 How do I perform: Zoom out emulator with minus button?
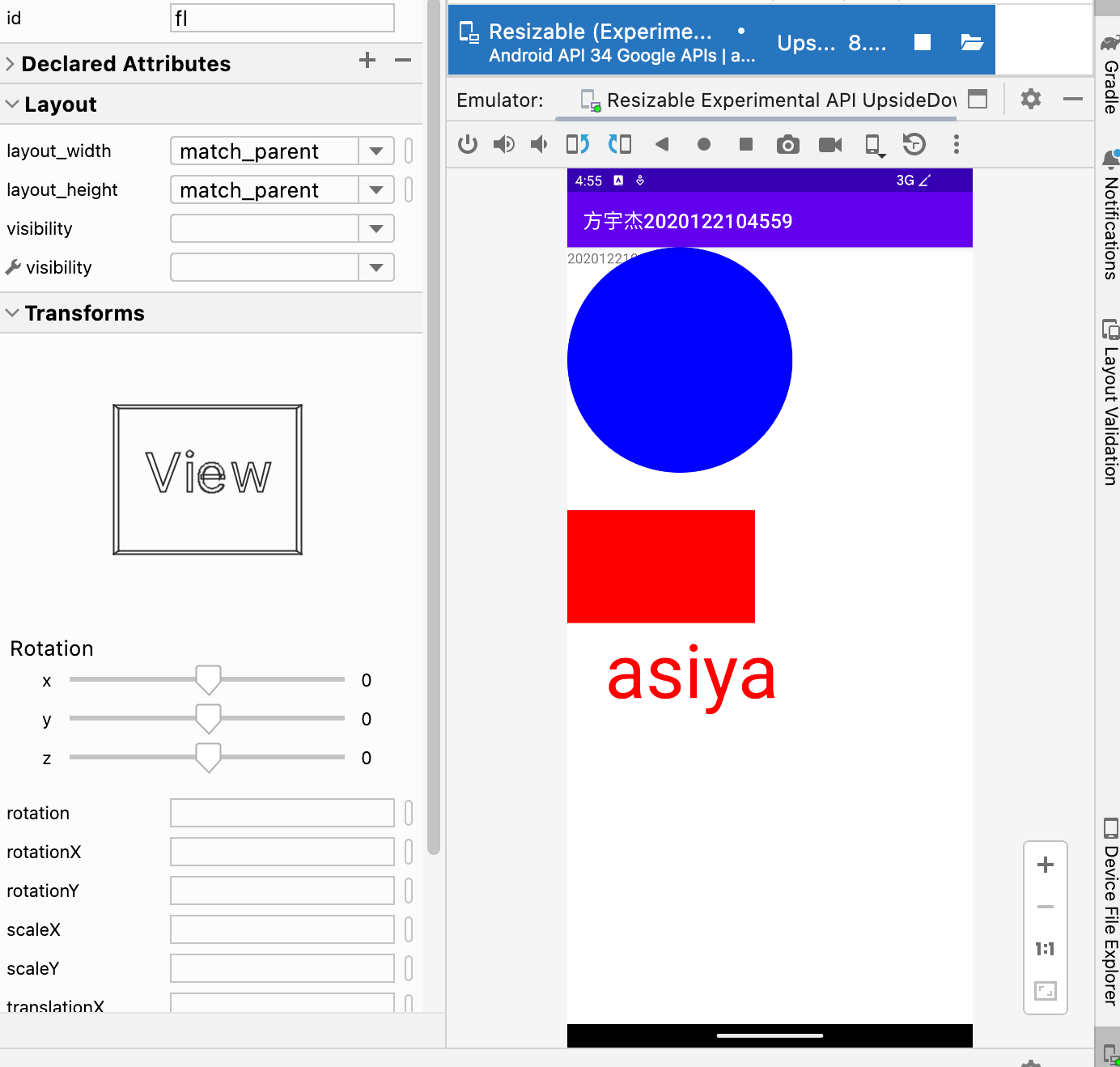point(1046,907)
